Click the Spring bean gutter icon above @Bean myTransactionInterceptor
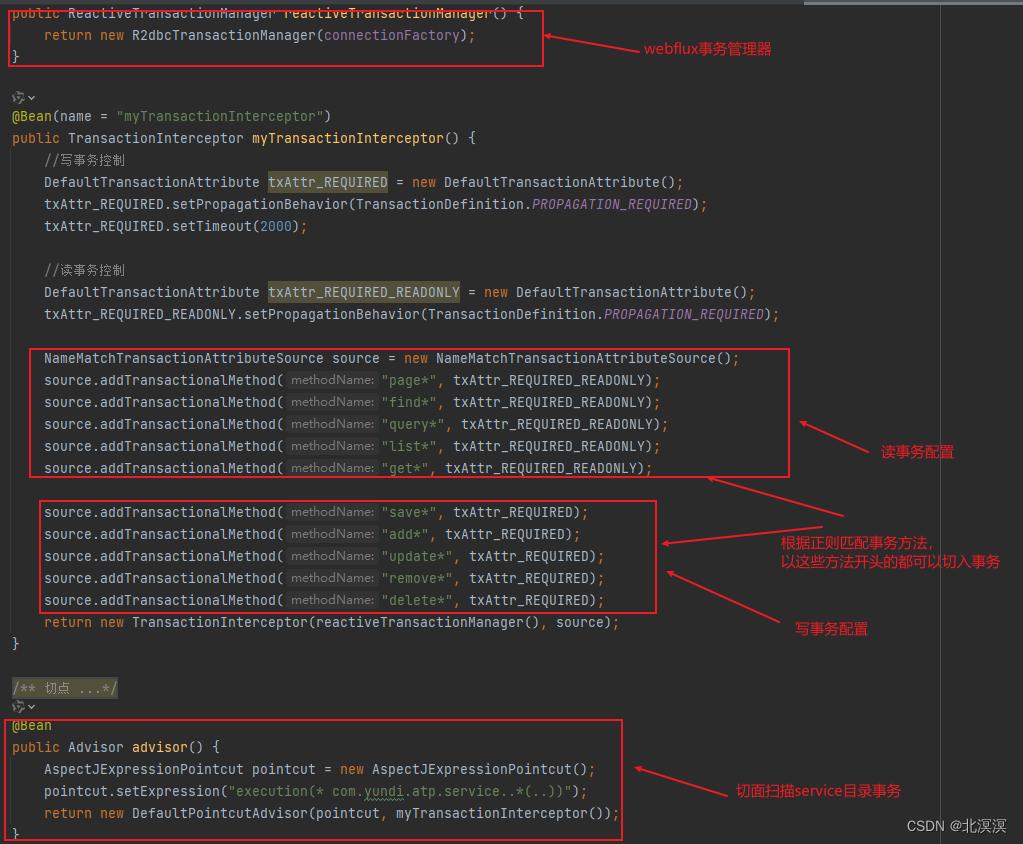The height and width of the screenshot is (844, 1023). click(16, 98)
